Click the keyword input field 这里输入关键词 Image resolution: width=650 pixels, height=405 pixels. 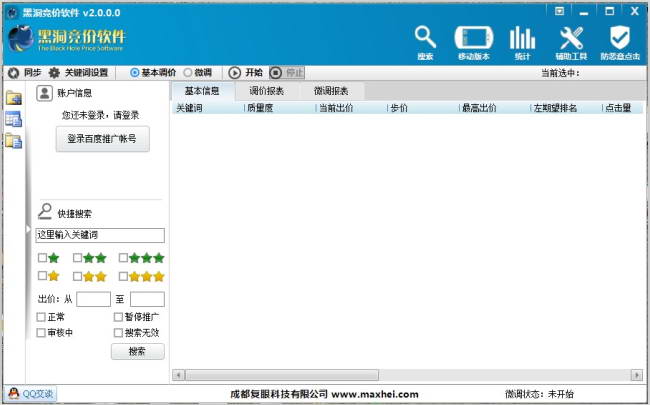point(99,235)
